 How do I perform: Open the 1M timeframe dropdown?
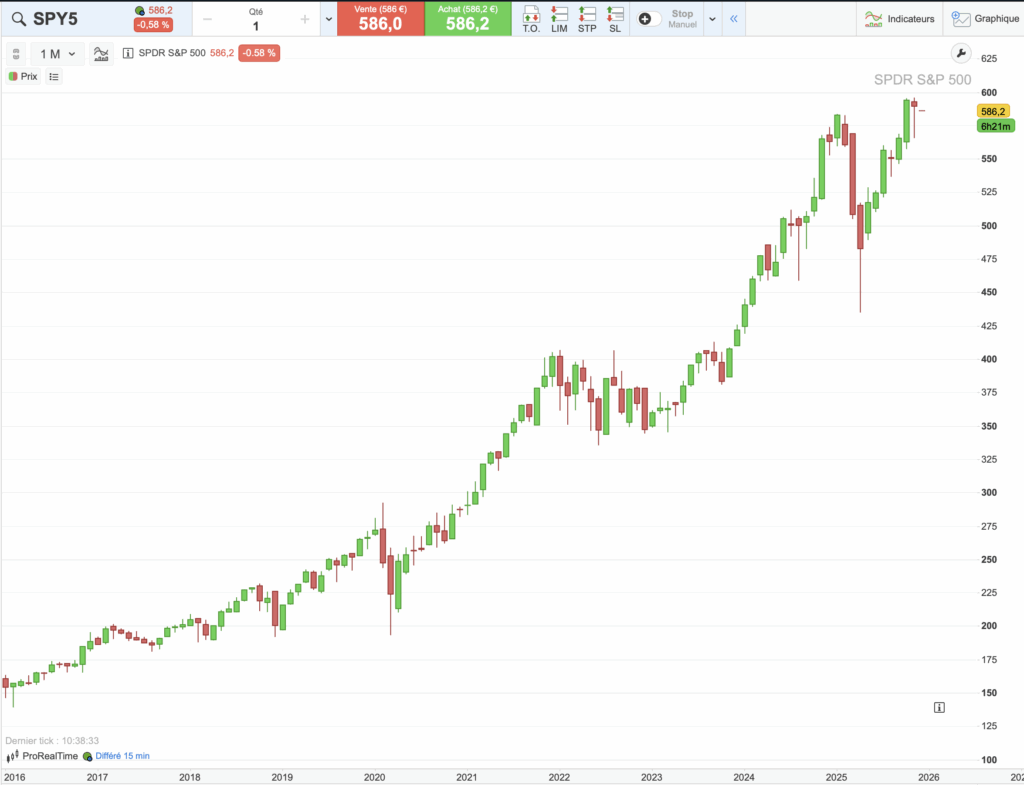(x=57, y=53)
